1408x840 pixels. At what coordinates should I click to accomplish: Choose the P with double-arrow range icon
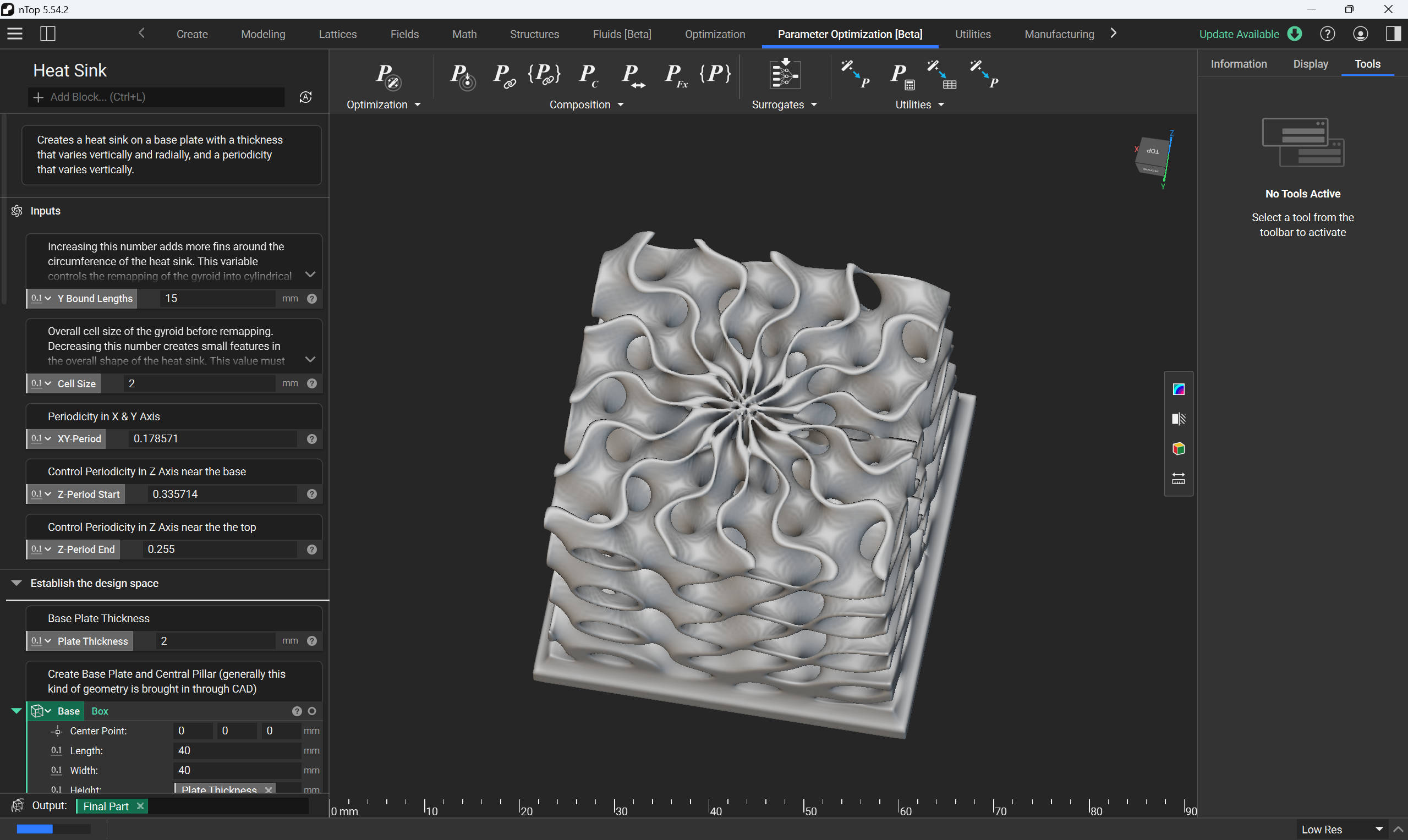632,76
